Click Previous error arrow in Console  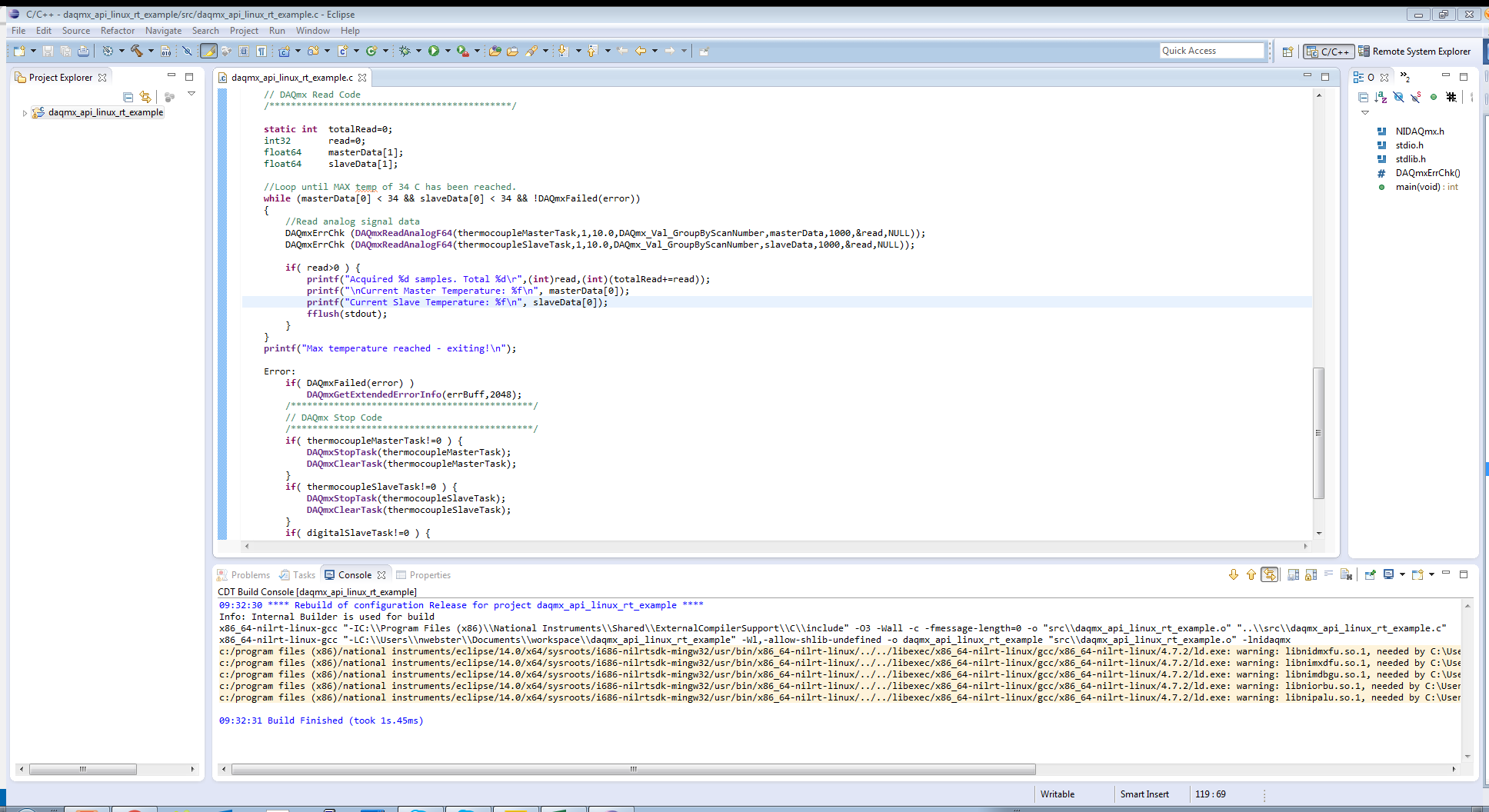[x=1251, y=574]
